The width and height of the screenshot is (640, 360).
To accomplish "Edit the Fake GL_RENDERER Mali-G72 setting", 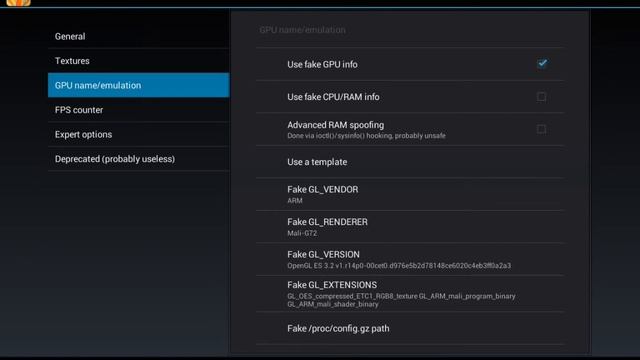I will [410, 227].
